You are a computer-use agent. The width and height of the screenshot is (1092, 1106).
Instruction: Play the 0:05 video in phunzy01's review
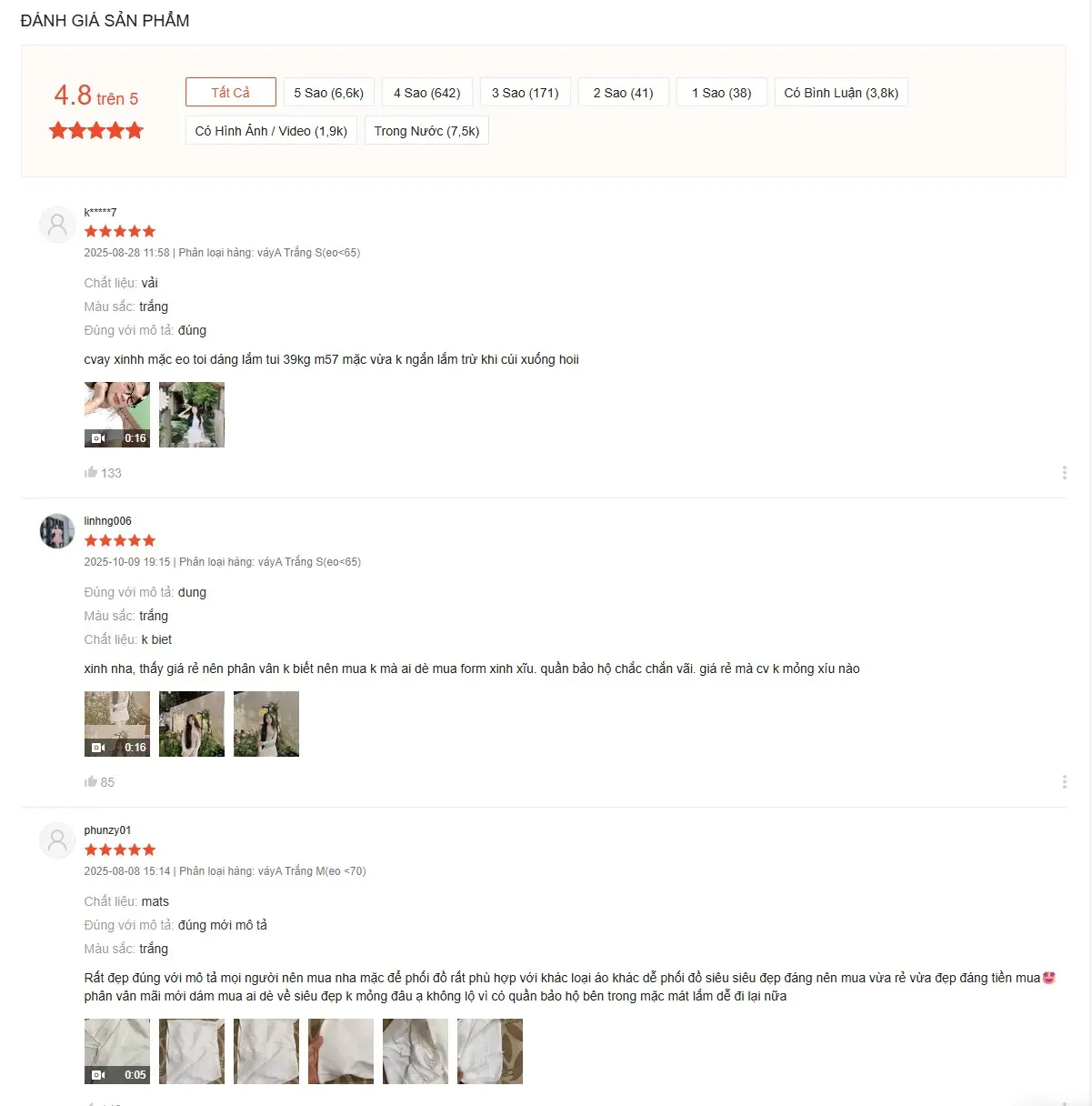point(117,1051)
